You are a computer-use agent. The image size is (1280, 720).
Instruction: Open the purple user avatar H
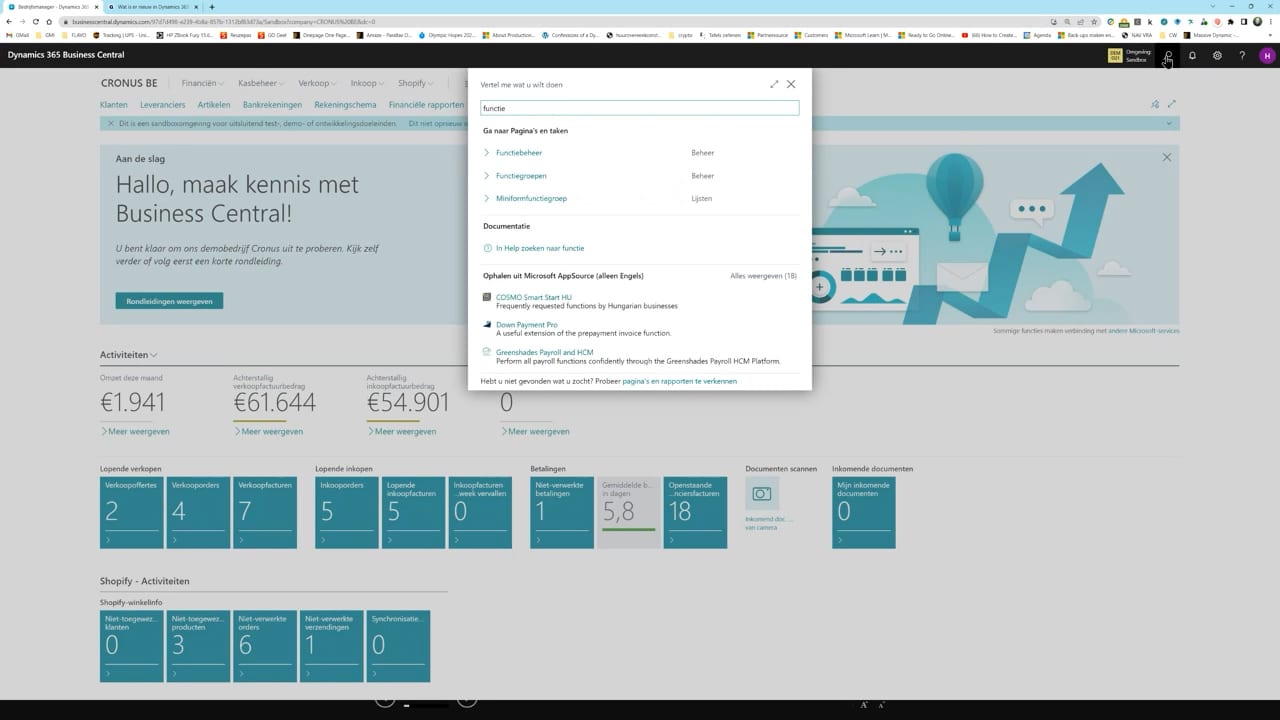point(1267,55)
